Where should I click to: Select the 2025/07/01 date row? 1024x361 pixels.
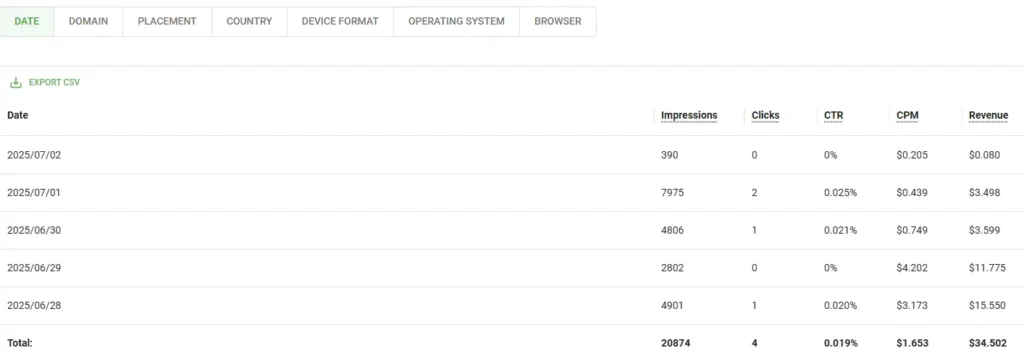(x=512, y=193)
